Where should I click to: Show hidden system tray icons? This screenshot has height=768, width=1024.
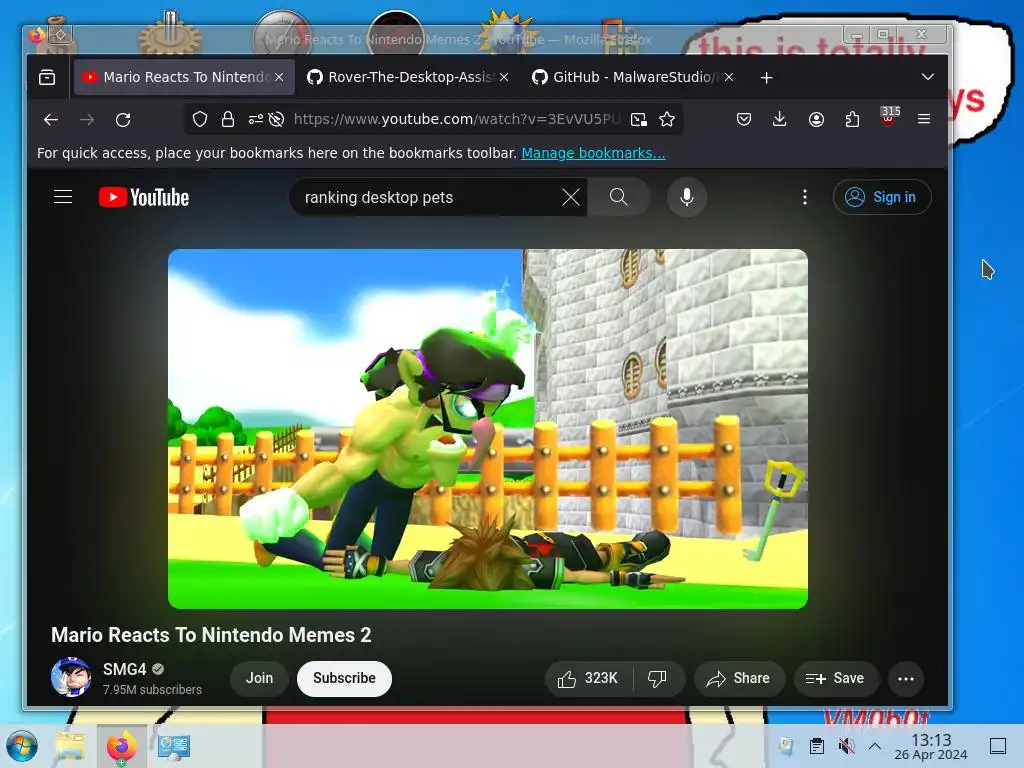click(875, 746)
